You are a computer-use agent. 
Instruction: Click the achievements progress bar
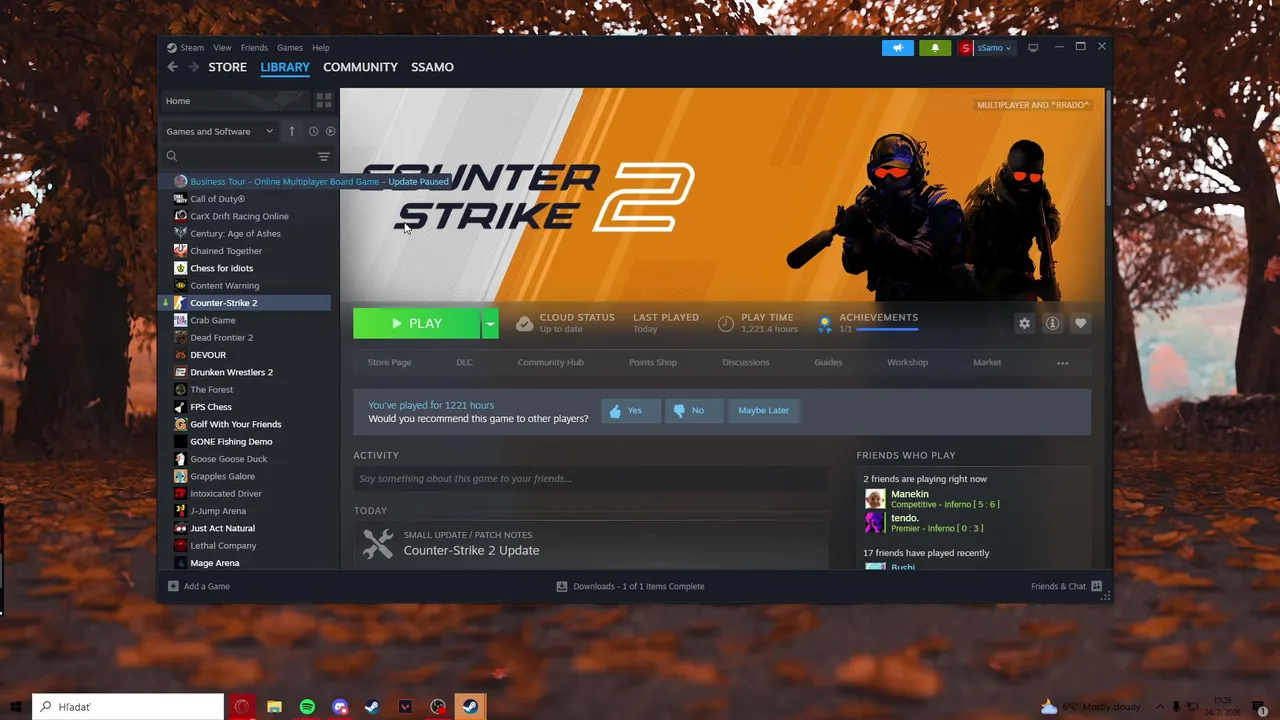(x=886, y=329)
